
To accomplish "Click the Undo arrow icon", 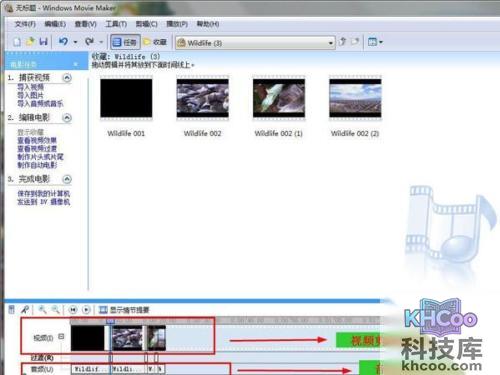I will pyautogui.click(x=63, y=42).
